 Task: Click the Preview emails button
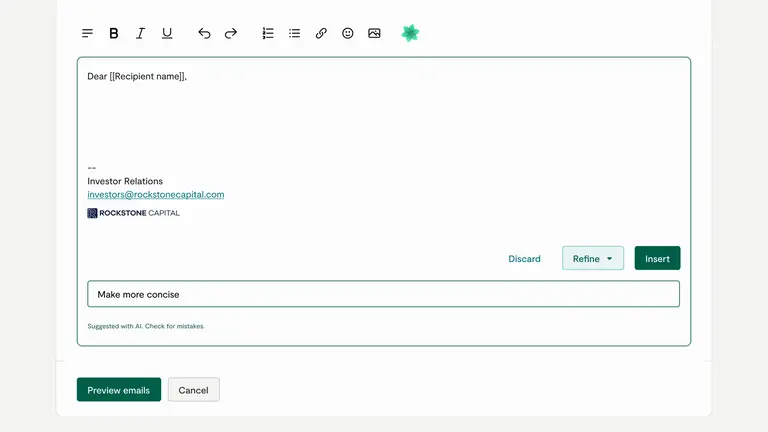118,390
